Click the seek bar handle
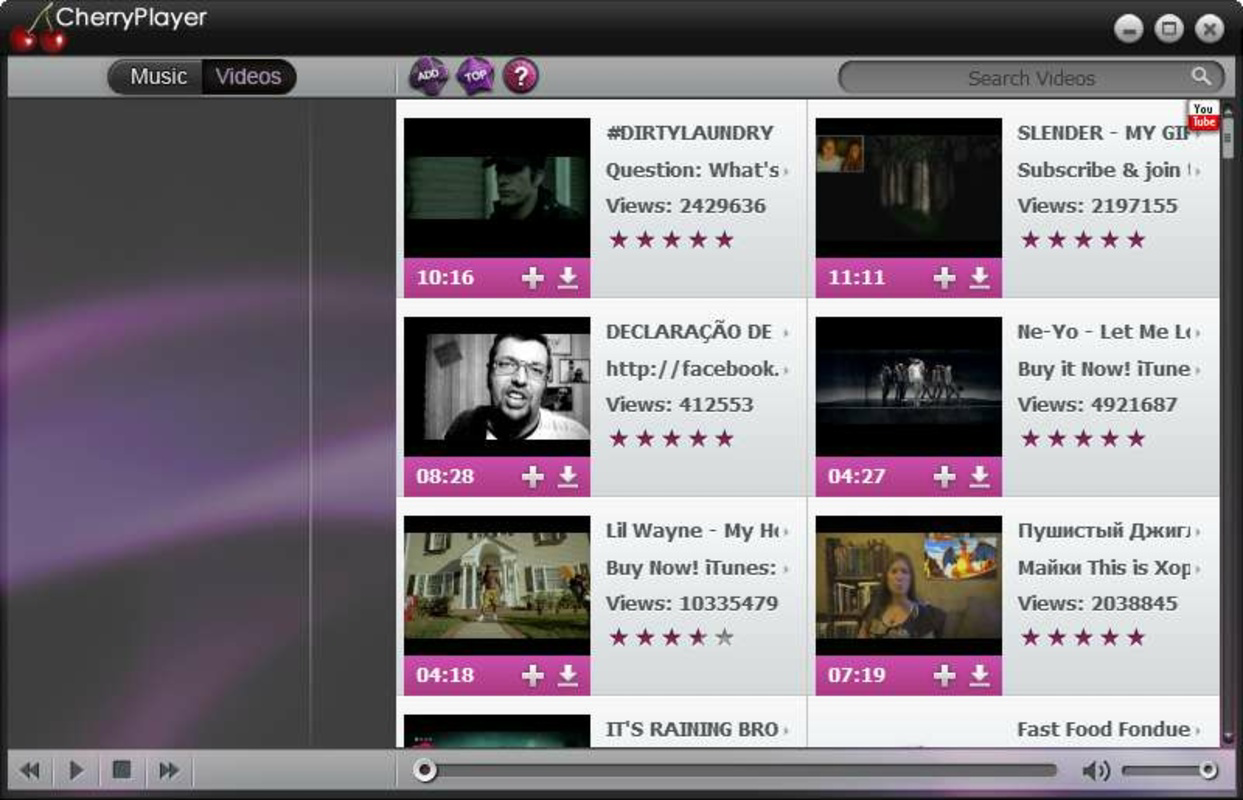 pos(425,771)
